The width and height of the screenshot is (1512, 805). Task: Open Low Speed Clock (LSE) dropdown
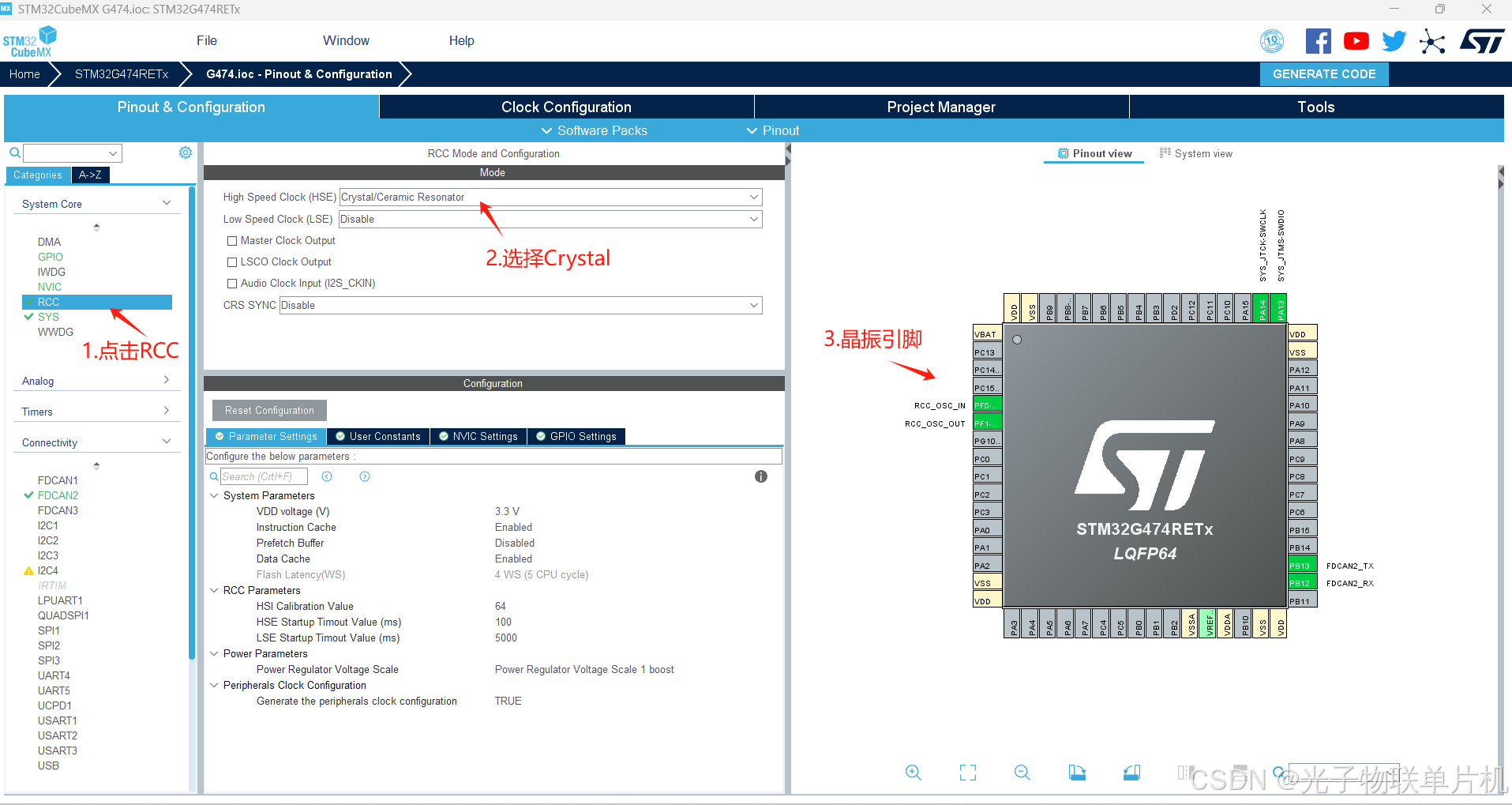point(550,219)
